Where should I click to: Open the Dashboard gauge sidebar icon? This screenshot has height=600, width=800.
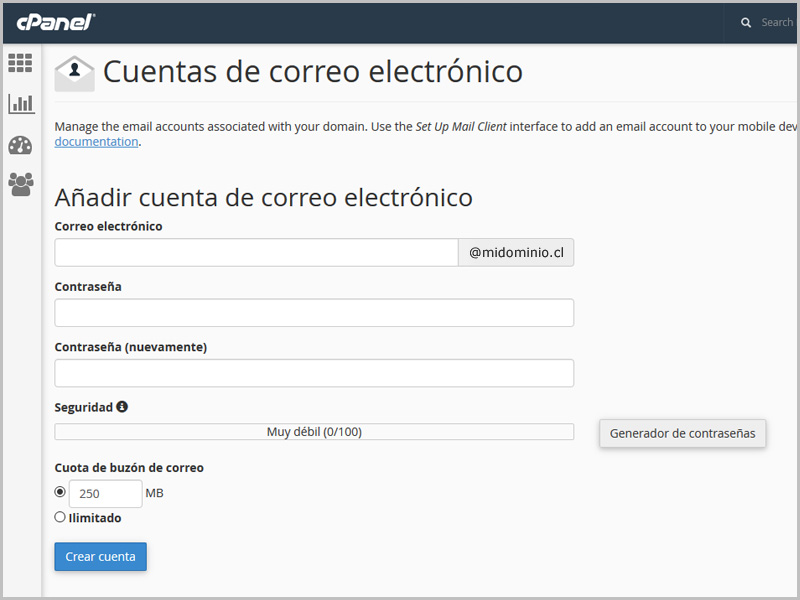pyautogui.click(x=20, y=145)
